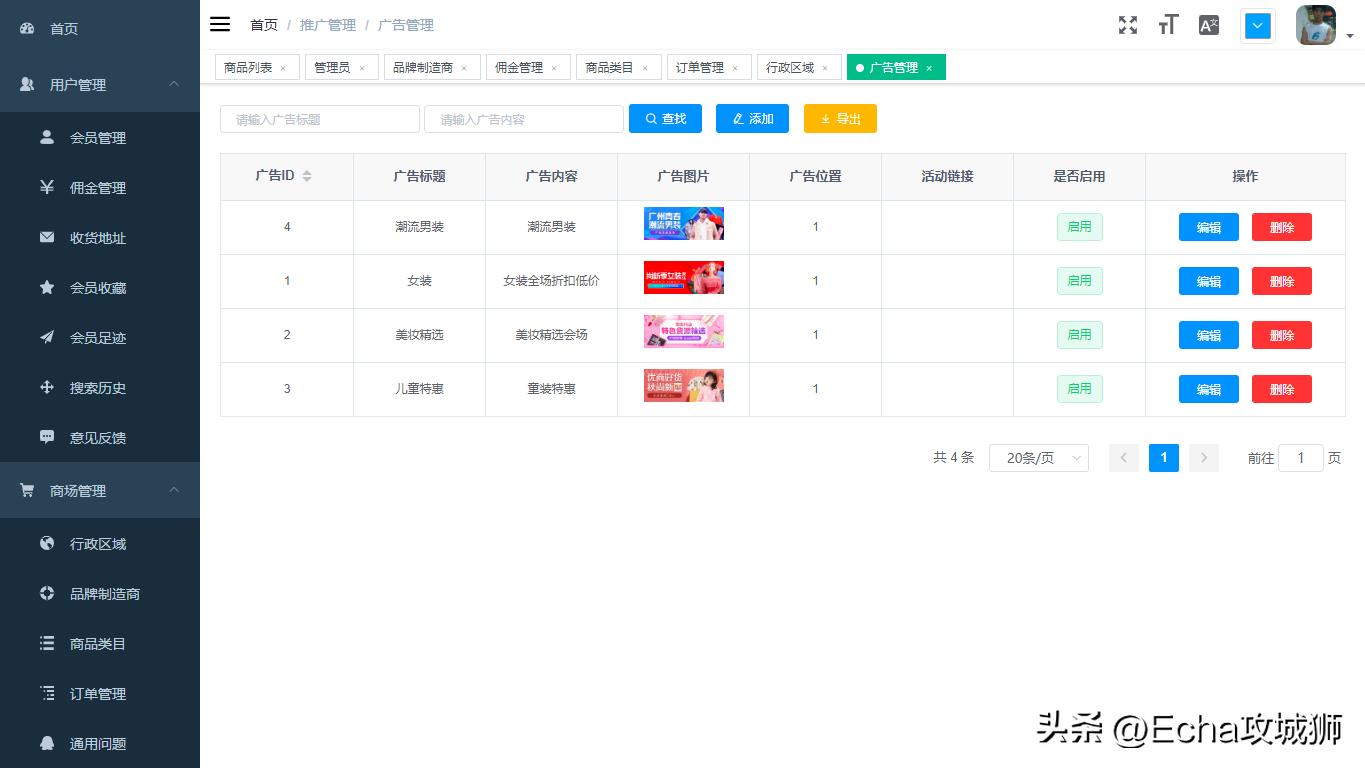Screen dimensions: 1365x768
Task: Toggle the sidebar with the hamburger icon
Action: coord(219,24)
